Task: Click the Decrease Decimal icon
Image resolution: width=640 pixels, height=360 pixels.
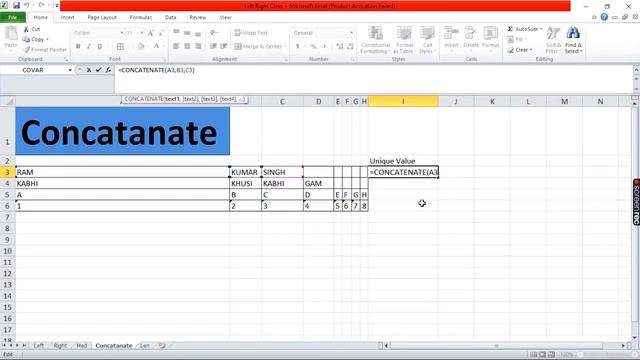Action: [x=350, y=47]
